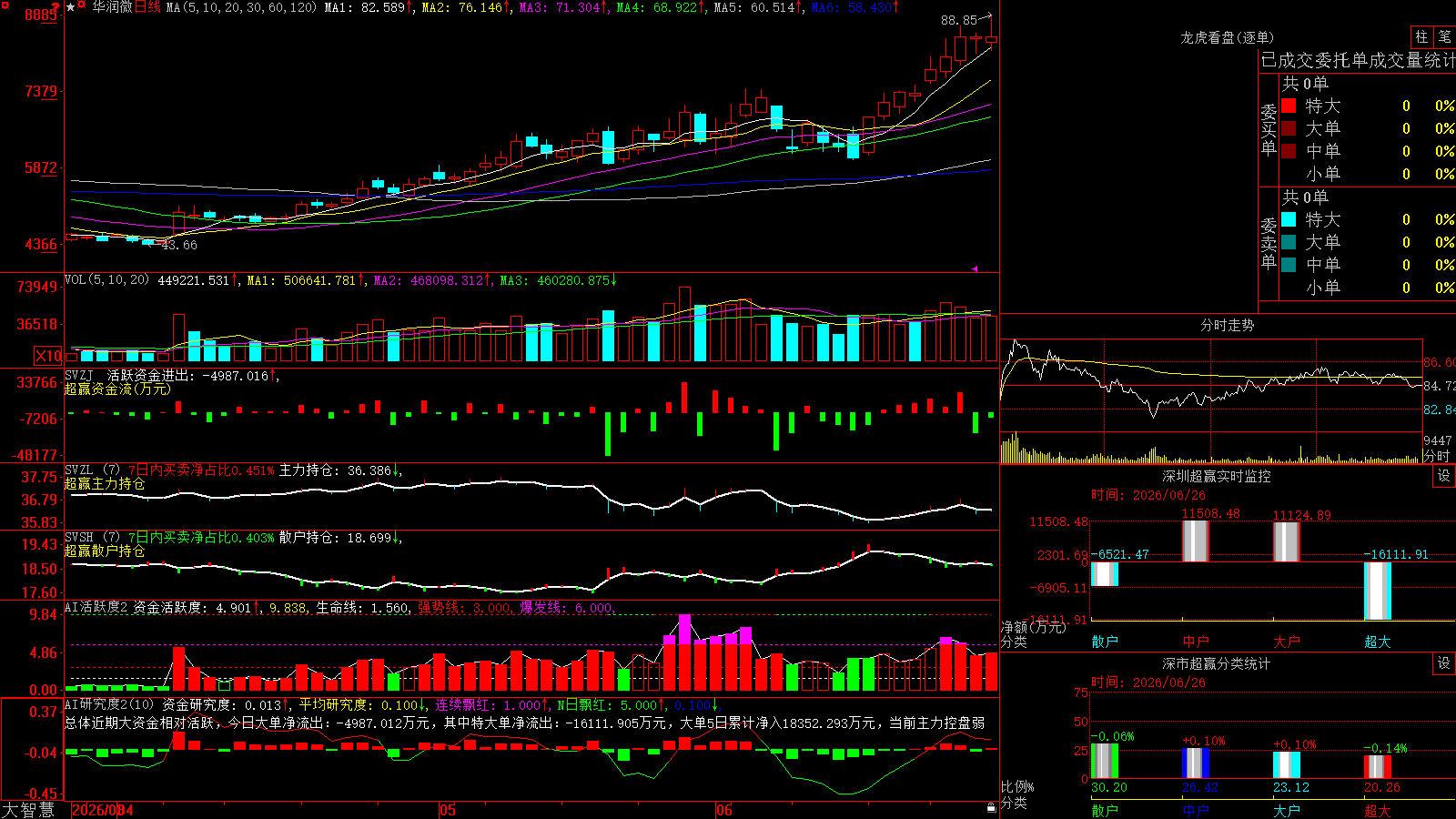
Task: Open 设 settings for 深市超赢分类统计
Action: tap(1444, 663)
